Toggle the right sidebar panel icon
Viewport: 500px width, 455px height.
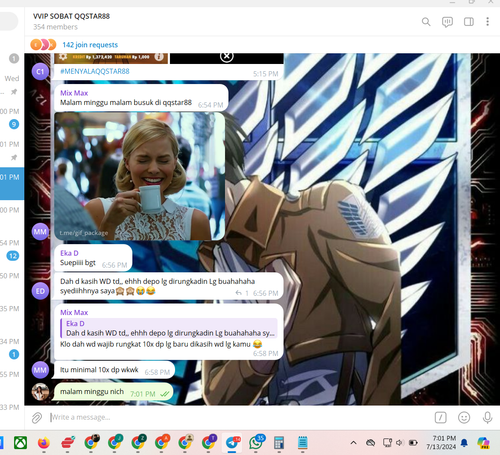pyautogui.click(x=469, y=22)
